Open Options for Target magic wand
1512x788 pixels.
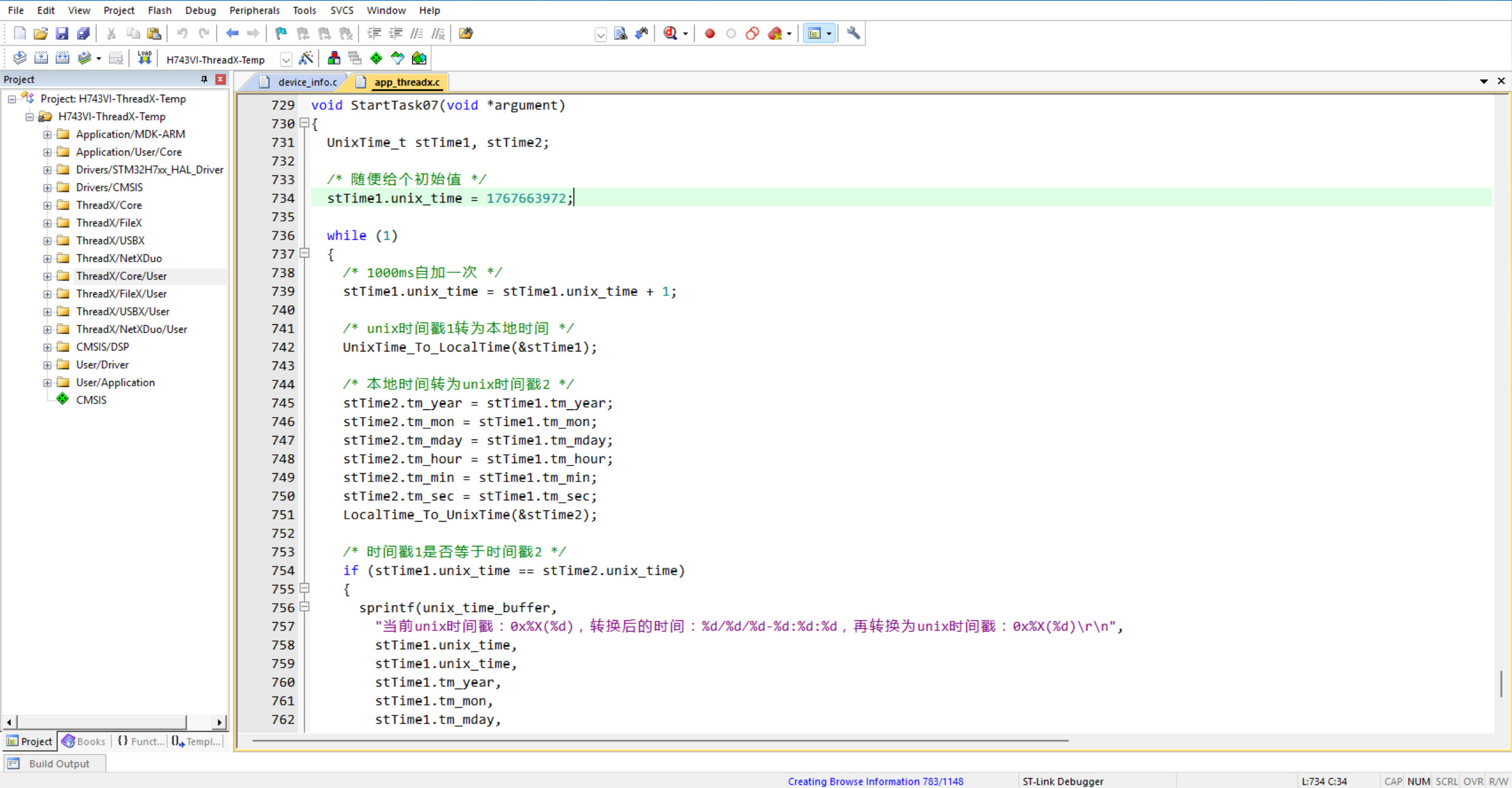pyautogui.click(x=306, y=58)
